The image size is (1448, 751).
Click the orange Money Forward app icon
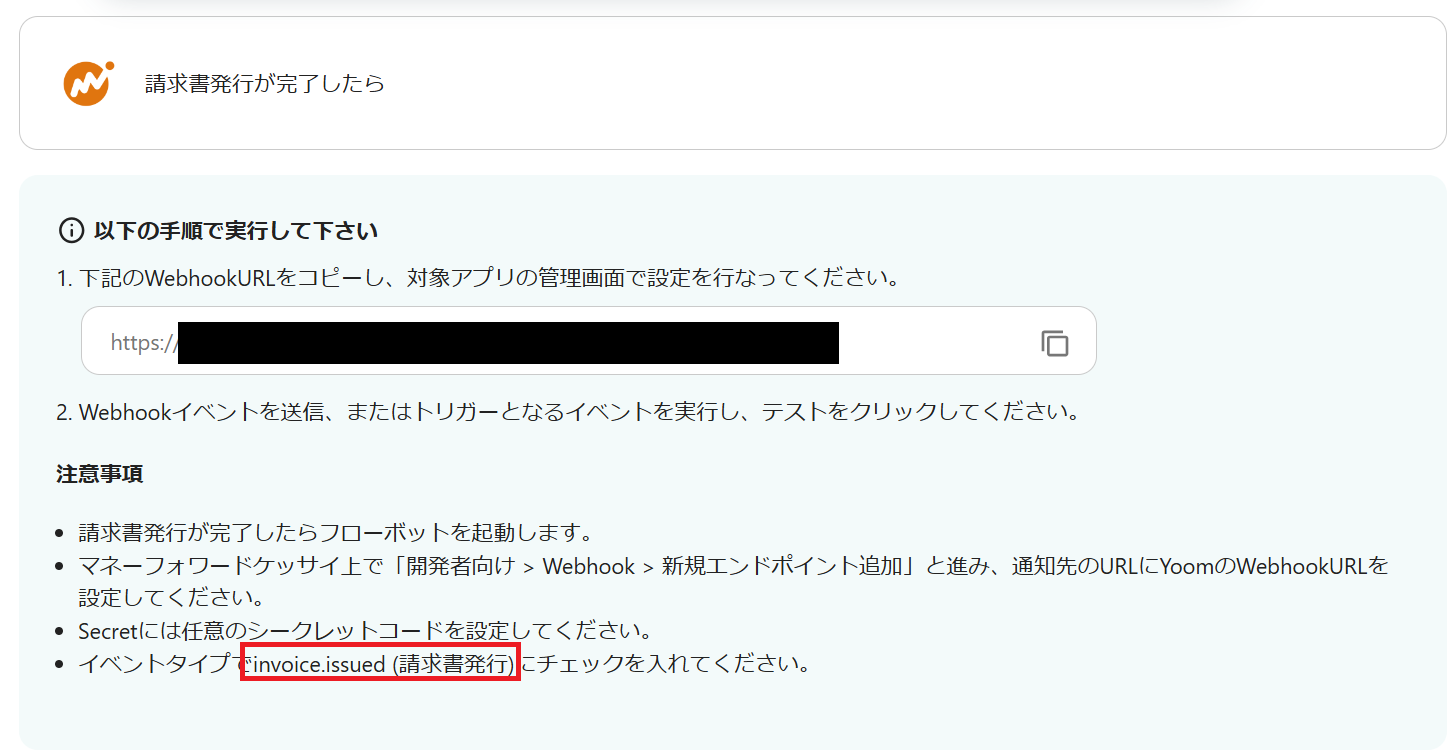click(89, 83)
